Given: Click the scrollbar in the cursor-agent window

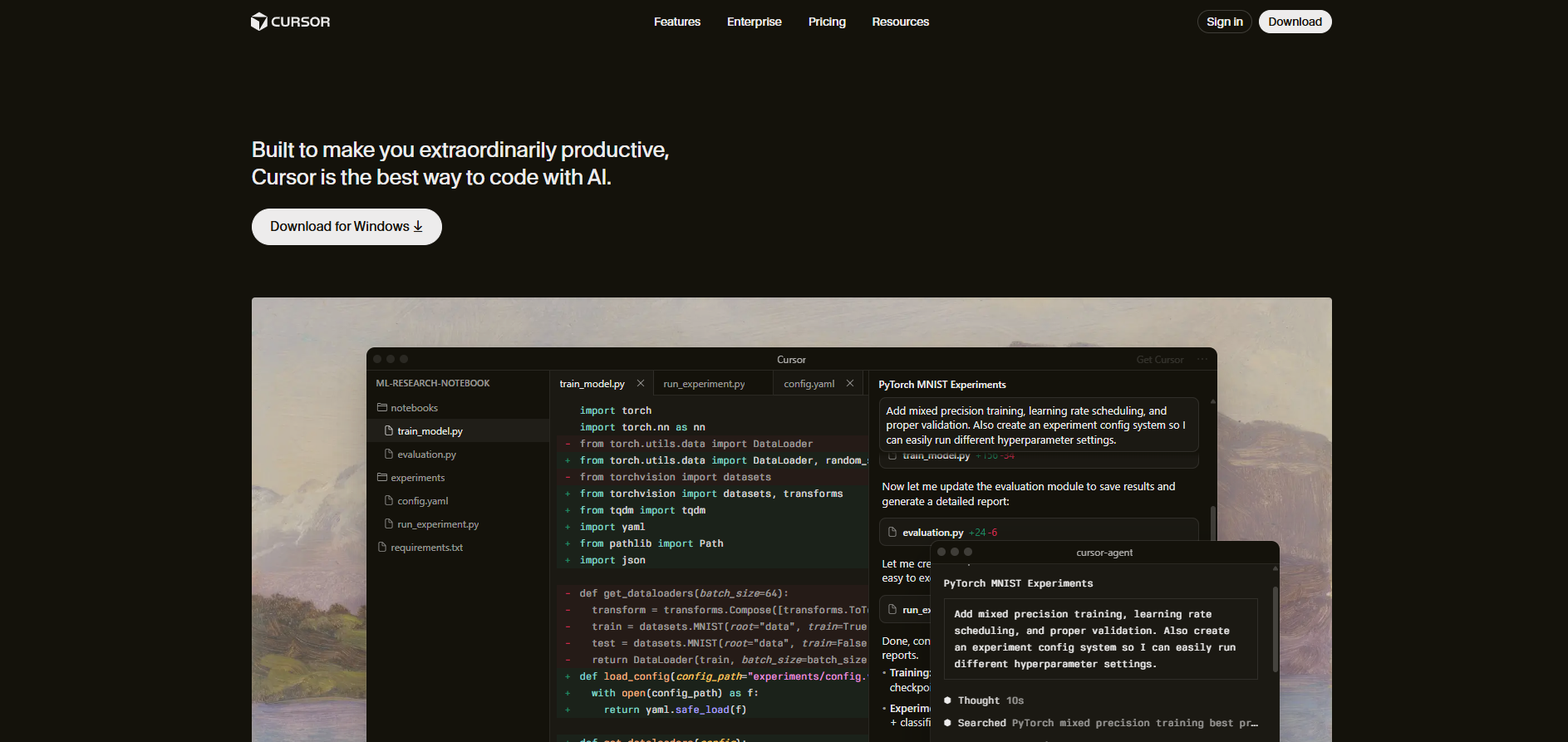Looking at the screenshot, I should [1275, 629].
